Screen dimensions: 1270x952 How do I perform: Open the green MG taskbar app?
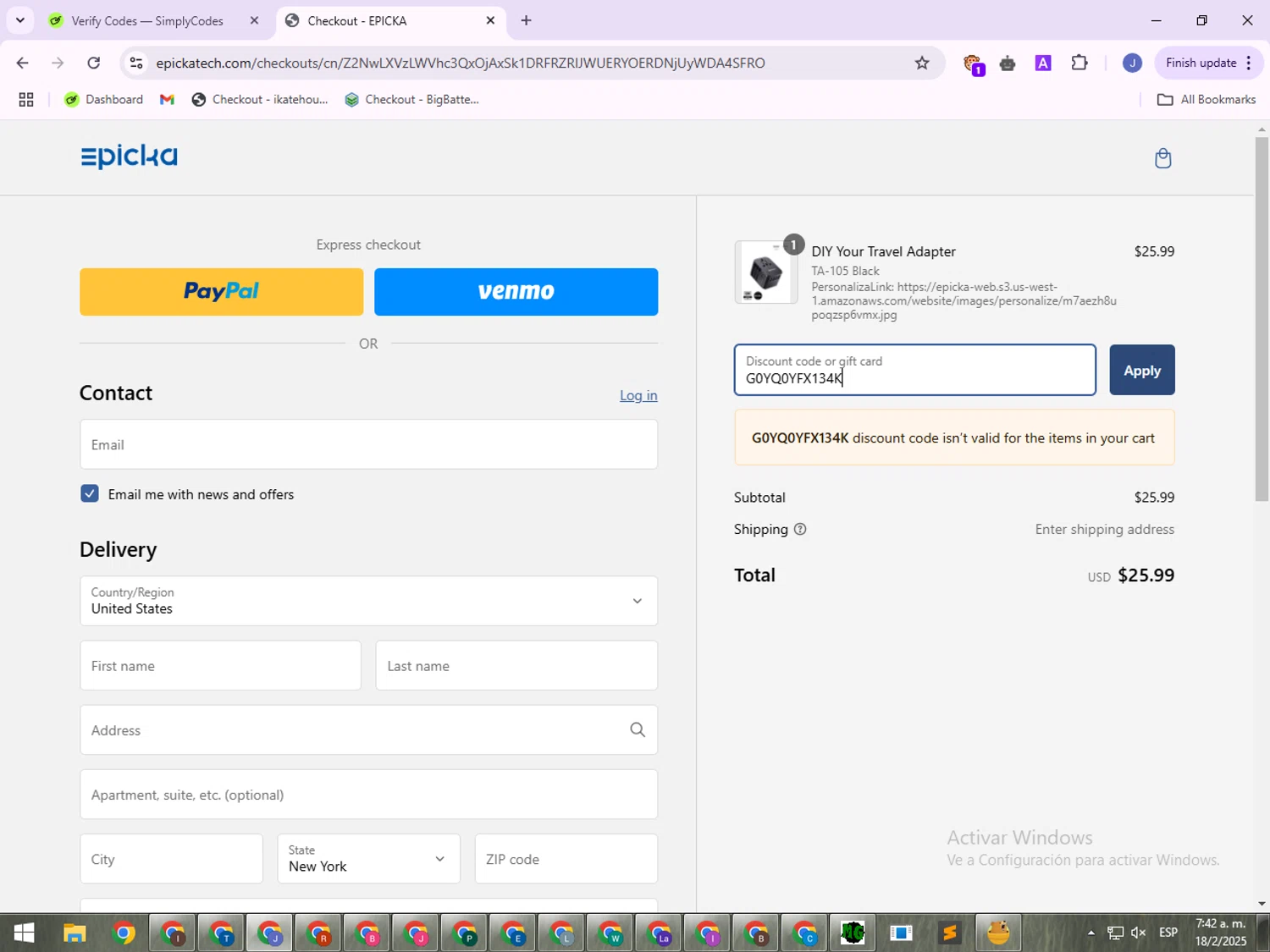(x=853, y=933)
